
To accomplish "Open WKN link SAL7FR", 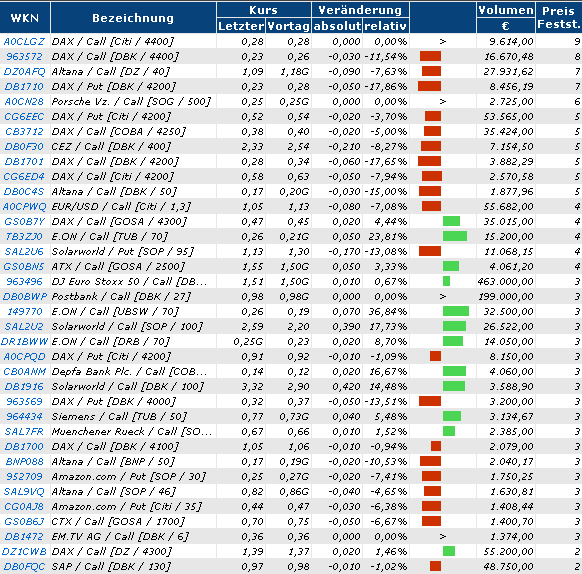I will (x=24, y=431).
